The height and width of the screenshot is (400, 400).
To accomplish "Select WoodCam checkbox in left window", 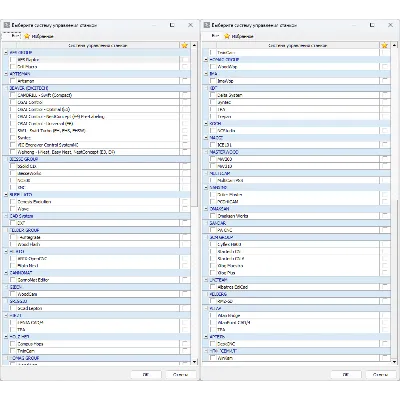I will [13, 294].
